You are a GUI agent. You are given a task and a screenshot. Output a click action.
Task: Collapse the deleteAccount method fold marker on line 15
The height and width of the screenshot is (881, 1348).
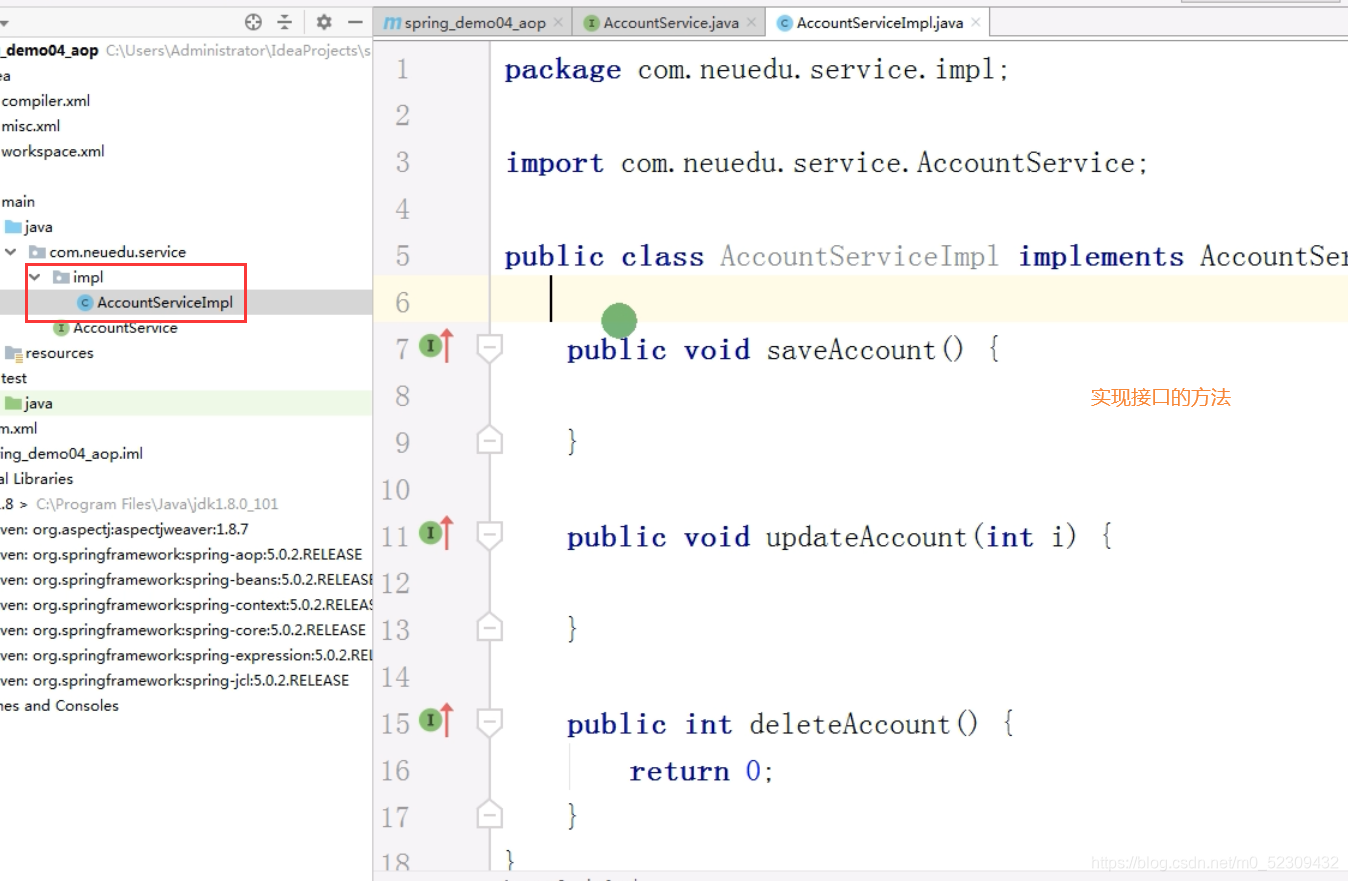[x=489, y=723]
